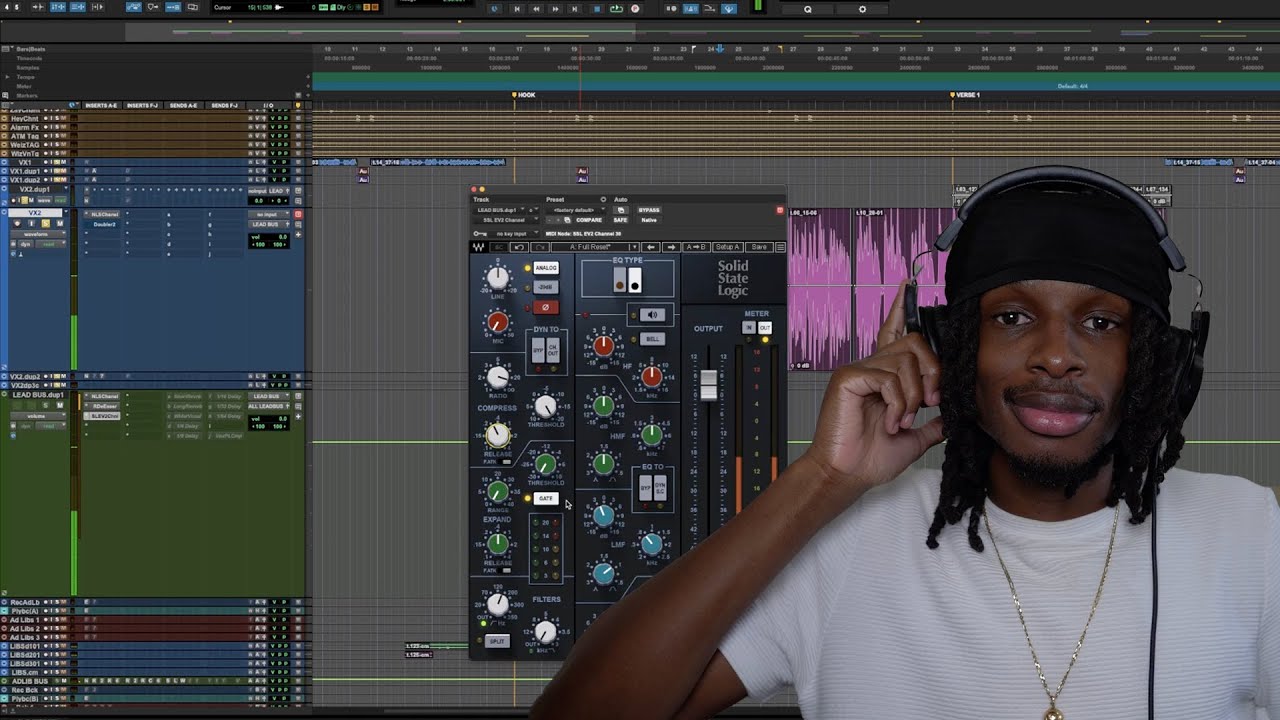
Task: Click the Native format button
Action: point(649,220)
